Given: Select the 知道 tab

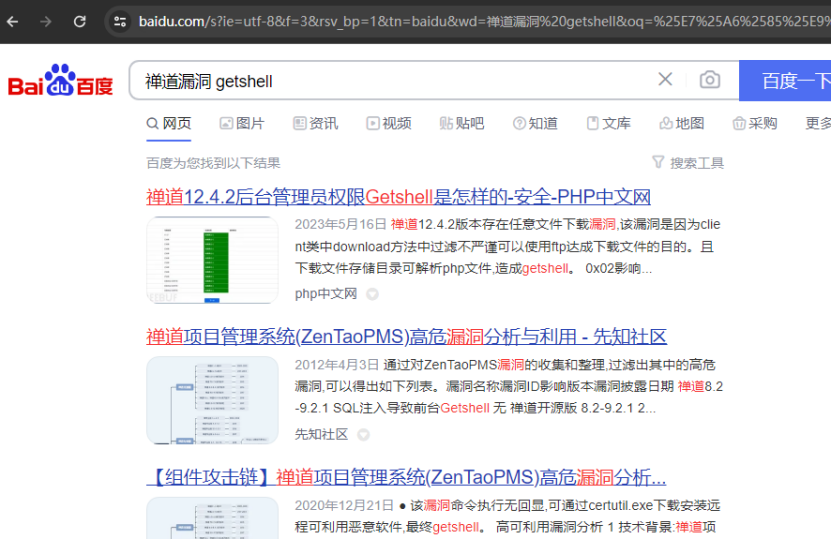Looking at the screenshot, I should [x=535, y=123].
